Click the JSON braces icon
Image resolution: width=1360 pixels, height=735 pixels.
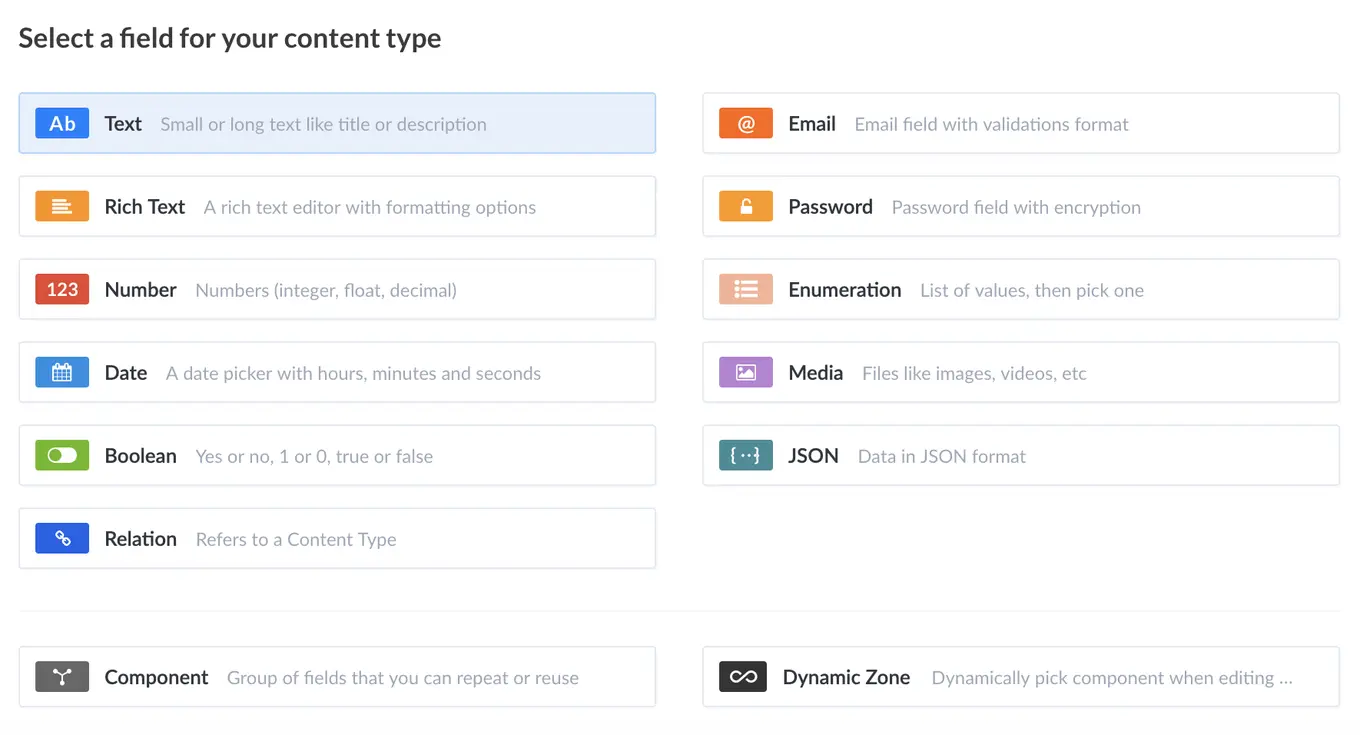(x=745, y=455)
